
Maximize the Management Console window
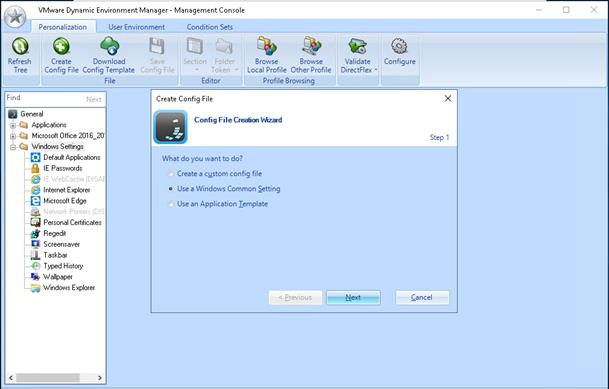point(566,10)
